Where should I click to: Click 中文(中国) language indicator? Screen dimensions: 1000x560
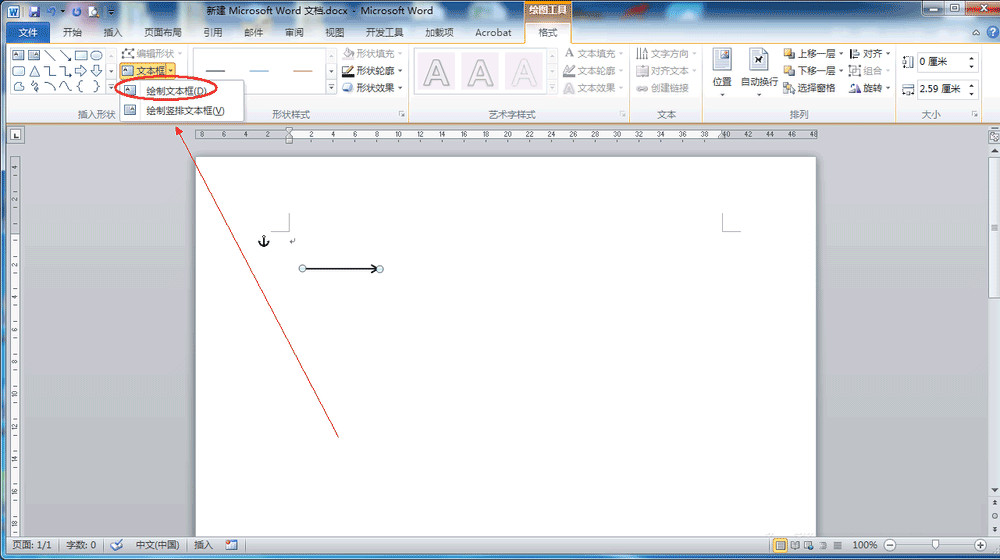[x=157, y=545]
